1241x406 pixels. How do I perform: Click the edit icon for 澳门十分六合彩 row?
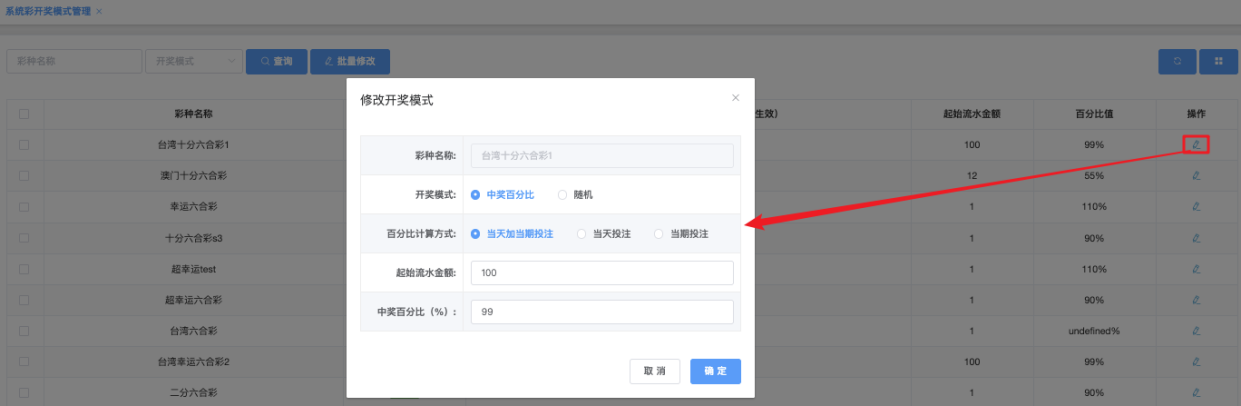click(1195, 176)
